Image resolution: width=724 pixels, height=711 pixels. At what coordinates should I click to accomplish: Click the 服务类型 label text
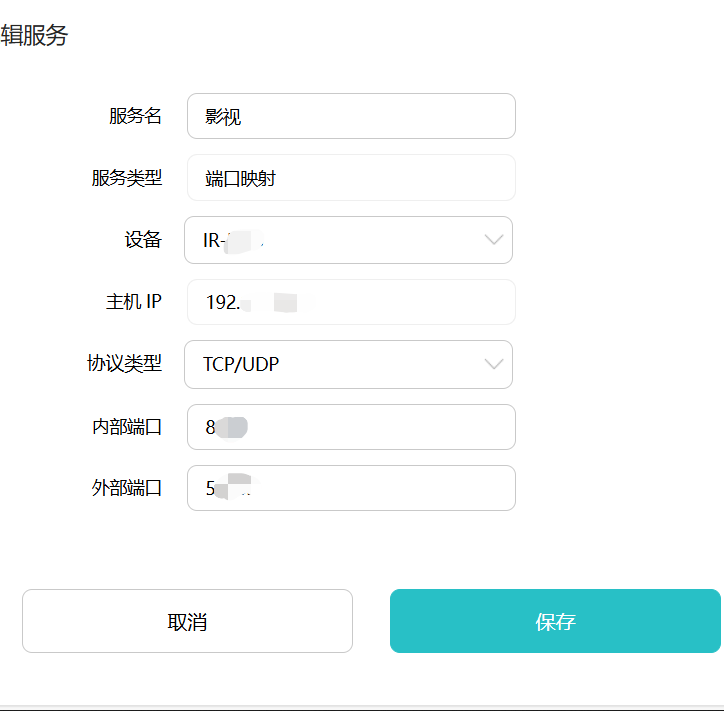pos(127,178)
